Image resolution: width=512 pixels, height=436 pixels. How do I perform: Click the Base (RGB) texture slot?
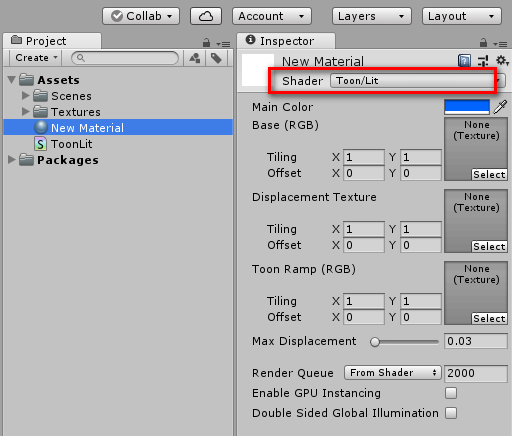476,149
